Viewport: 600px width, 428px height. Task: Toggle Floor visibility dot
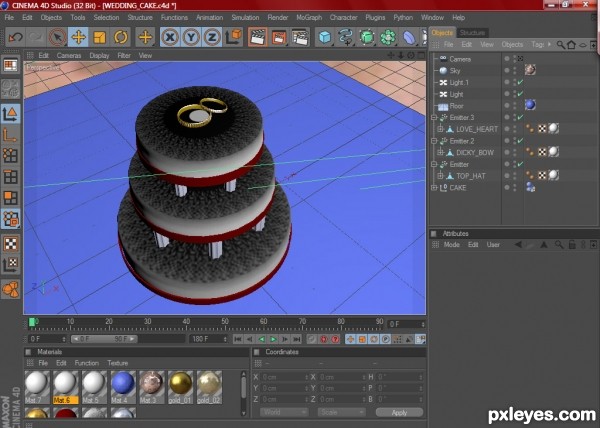pyautogui.click(x=507, y=106)
